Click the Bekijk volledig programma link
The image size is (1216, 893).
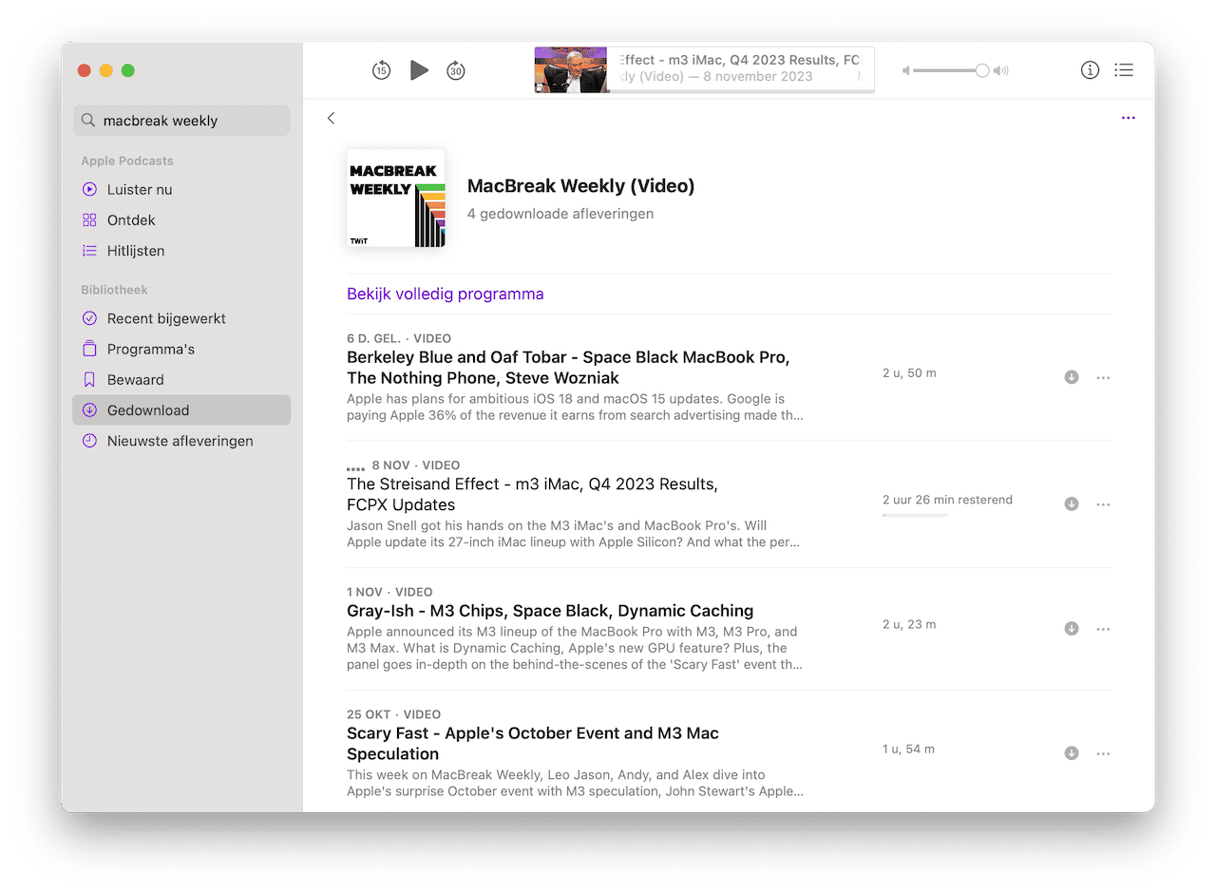pyautogui.click(x=445, y=294)
